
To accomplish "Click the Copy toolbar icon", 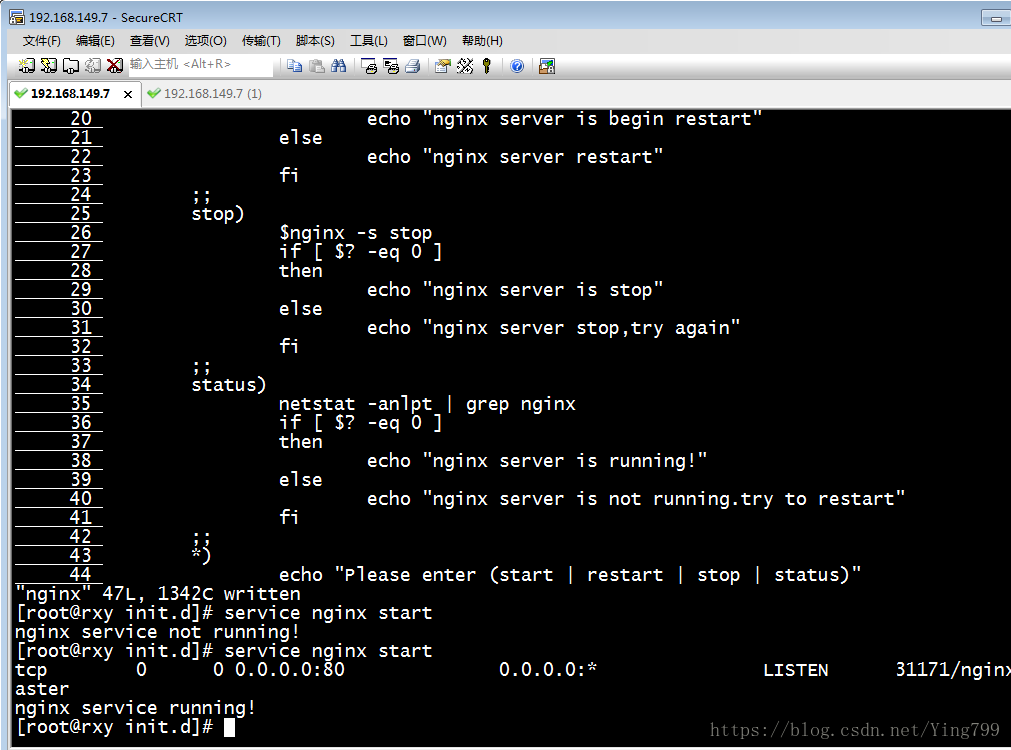I will click(295, 65).
